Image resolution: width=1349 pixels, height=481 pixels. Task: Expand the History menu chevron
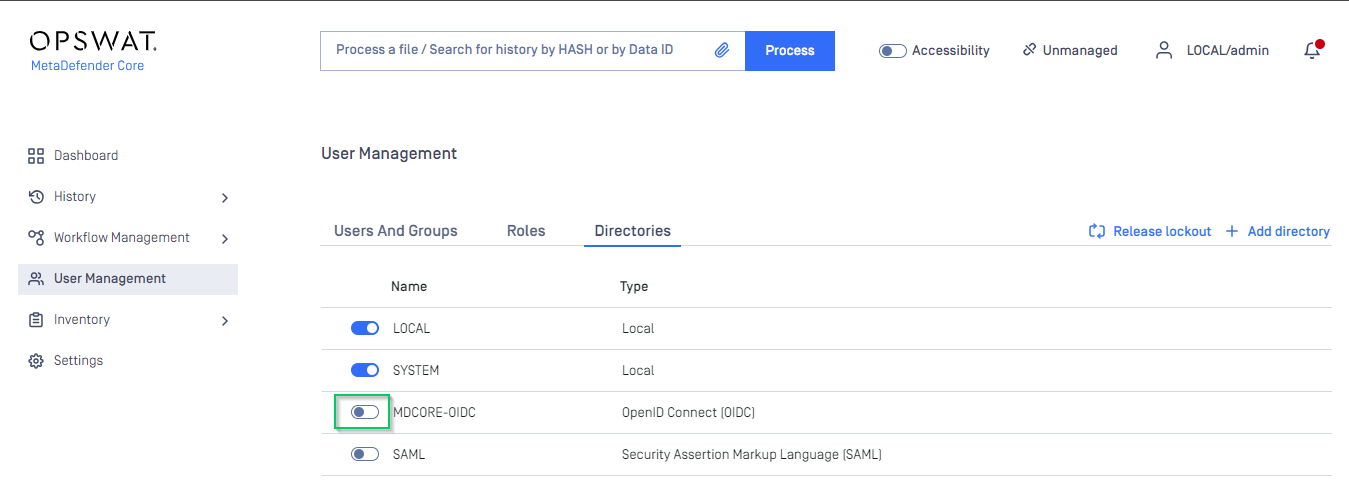click(x=225, y=198)
